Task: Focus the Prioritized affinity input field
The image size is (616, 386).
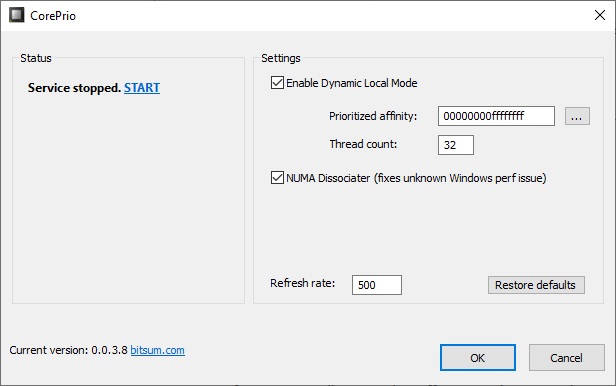Action: click(x=496, y=116)
